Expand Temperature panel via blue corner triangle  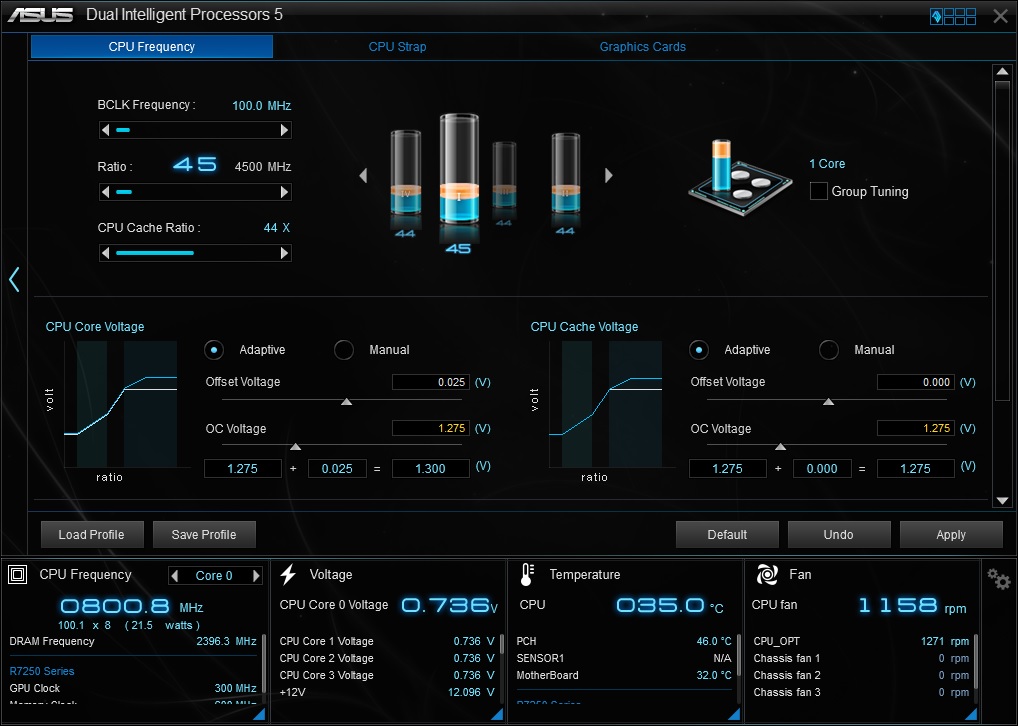pyautogui.click(x=734, y=714)
